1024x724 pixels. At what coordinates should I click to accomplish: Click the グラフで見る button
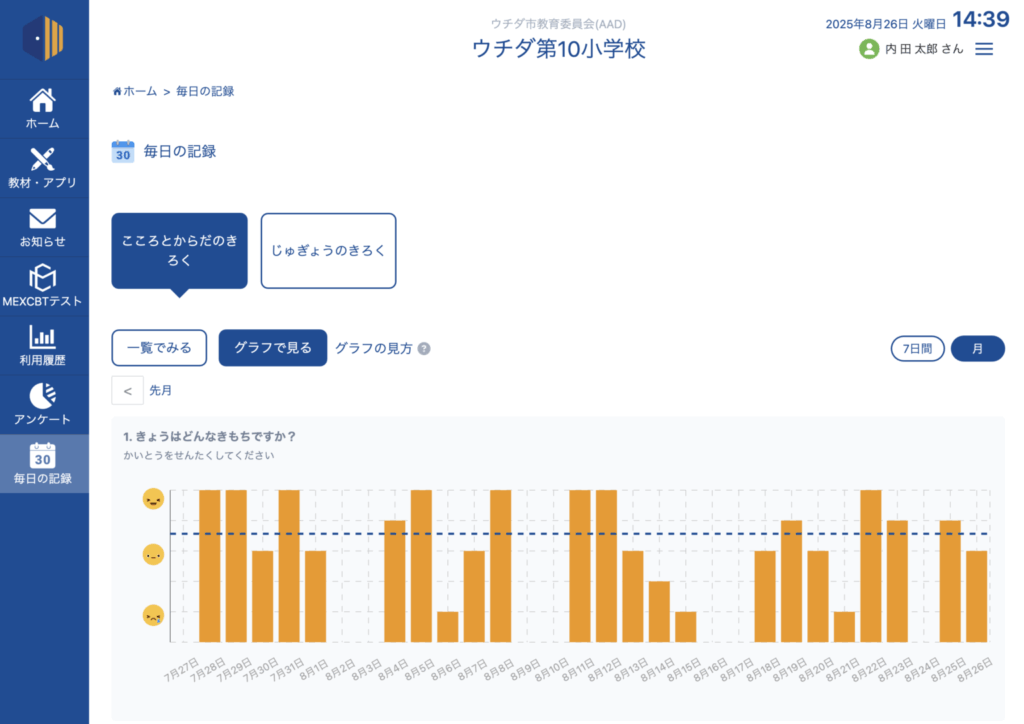click(272, 348)
